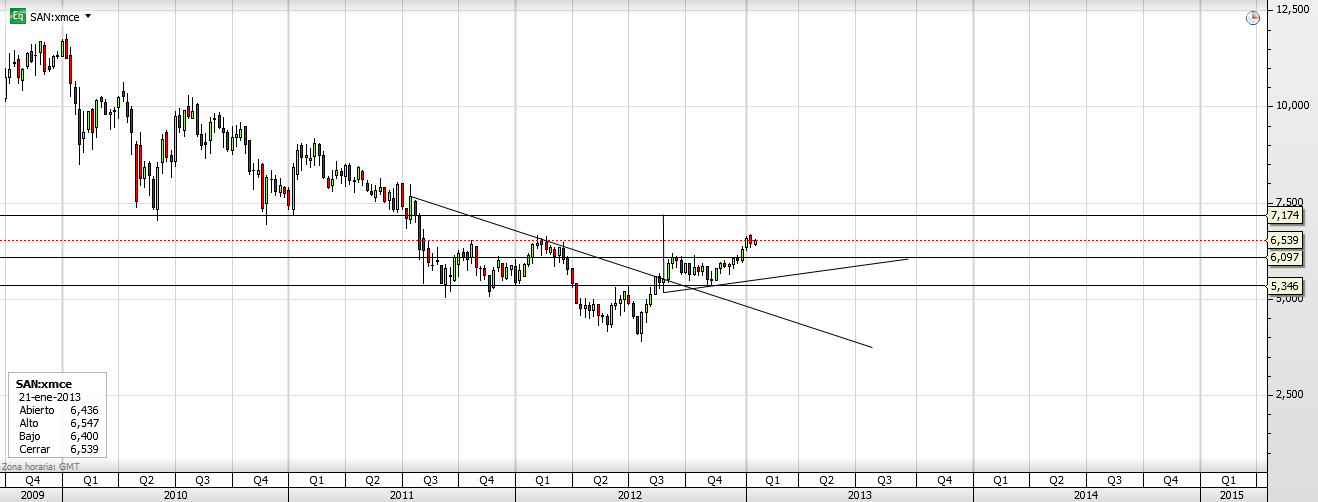
Task: Open the clock icon in the top-right corner
Action: pyautogui.click(x=1252, y=18)
